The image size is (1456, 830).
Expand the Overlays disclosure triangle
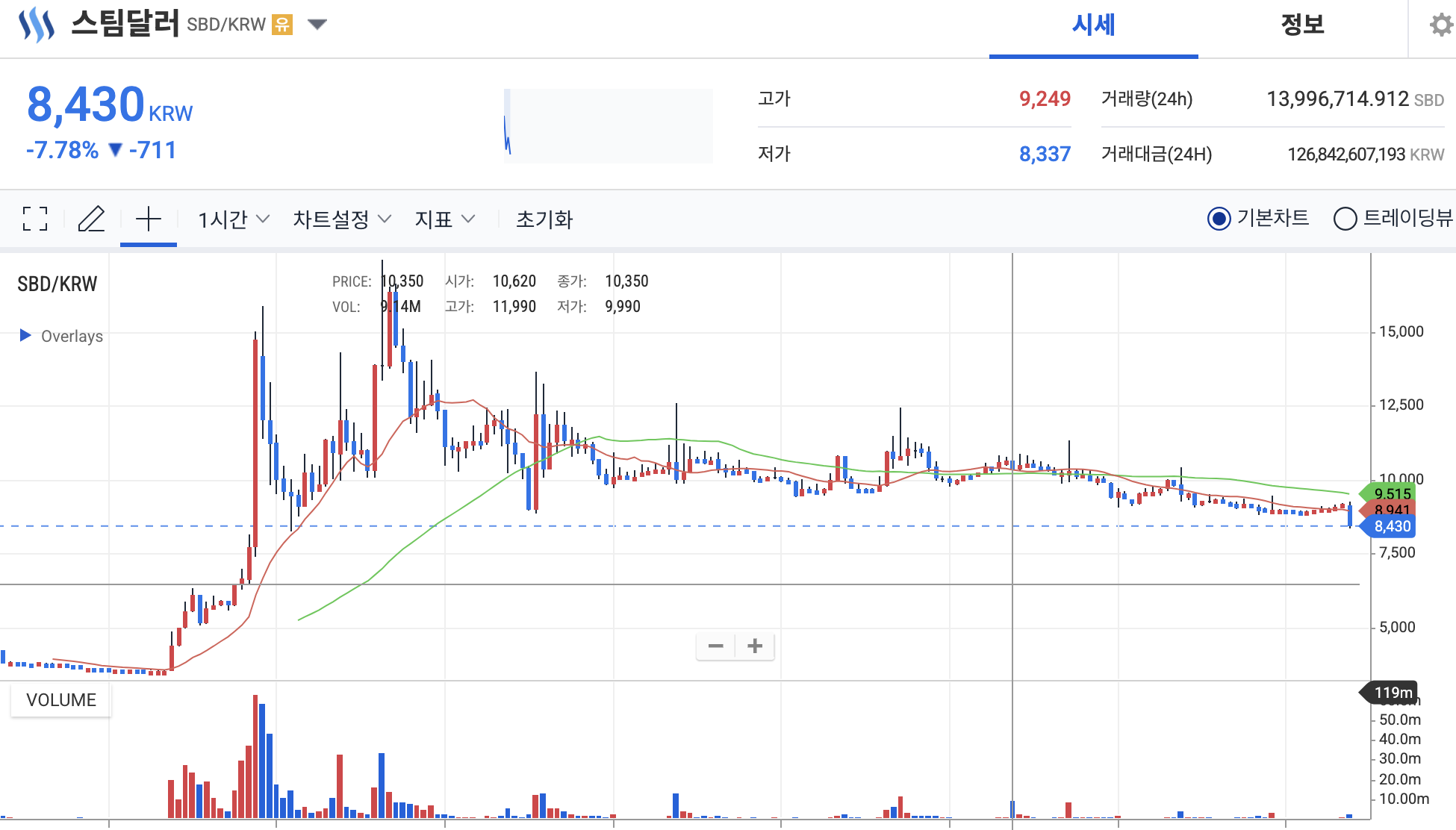[25, 335]
